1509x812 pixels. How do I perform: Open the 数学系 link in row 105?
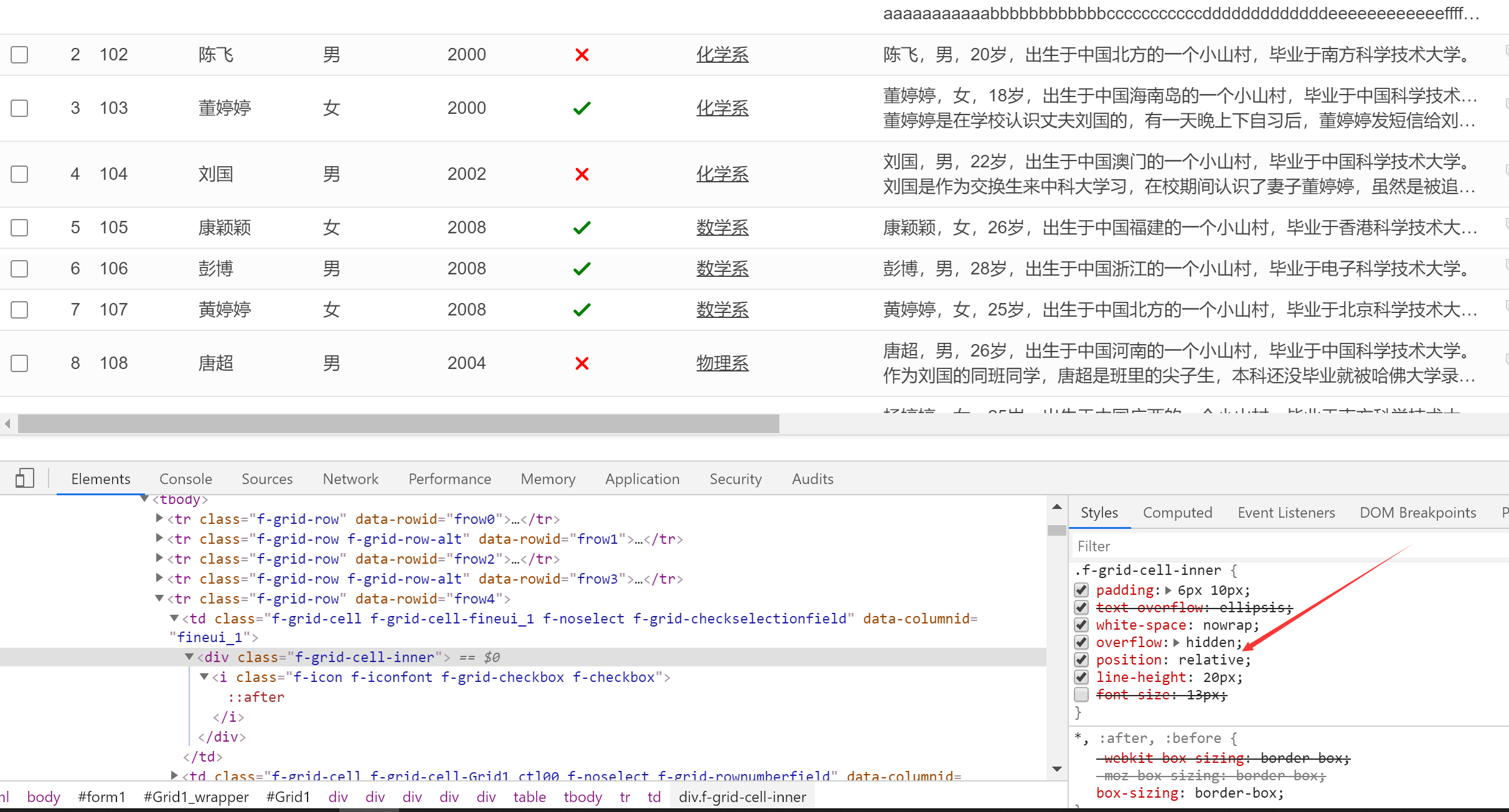point(722,228)
